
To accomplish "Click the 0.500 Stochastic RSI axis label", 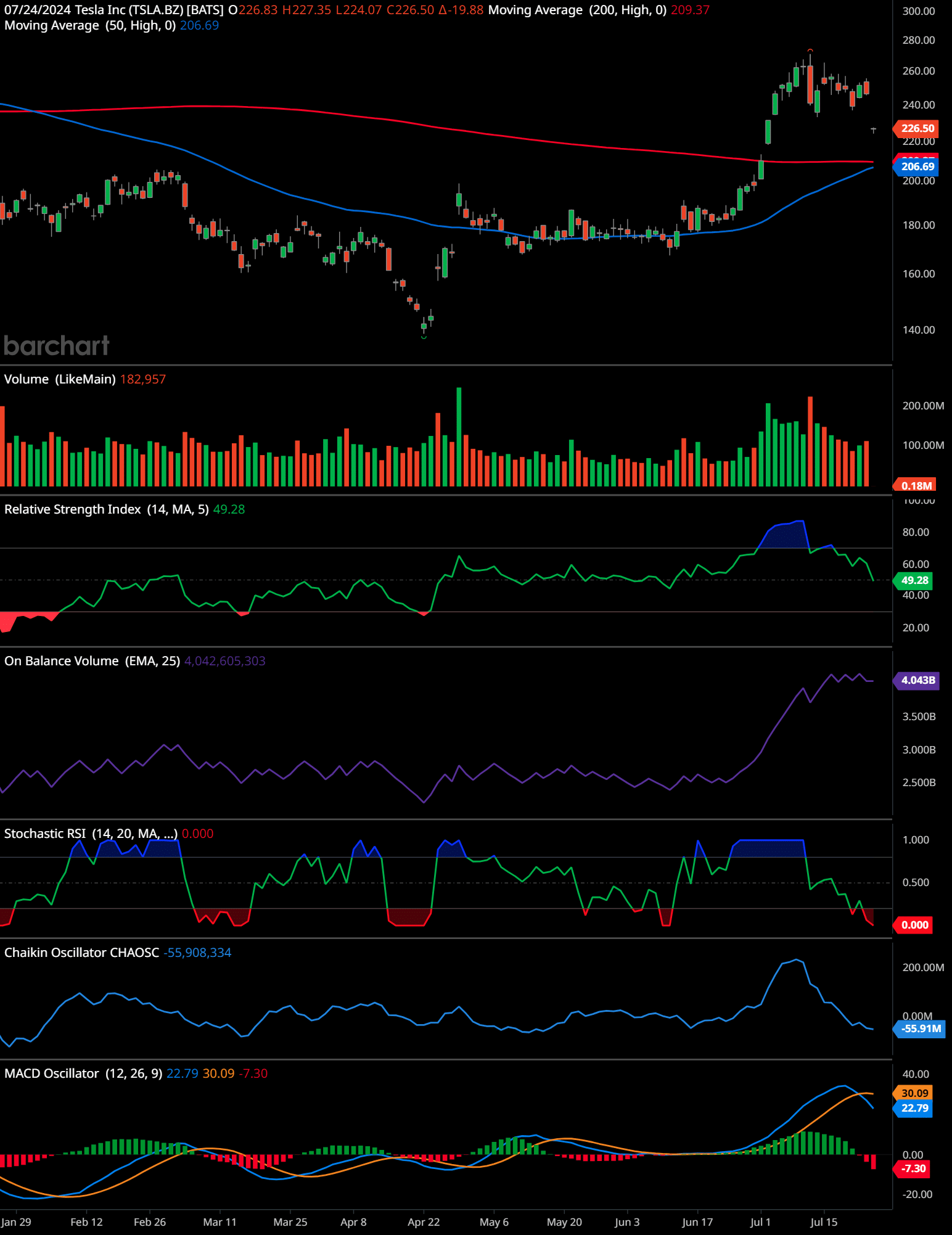I will 916,882.
